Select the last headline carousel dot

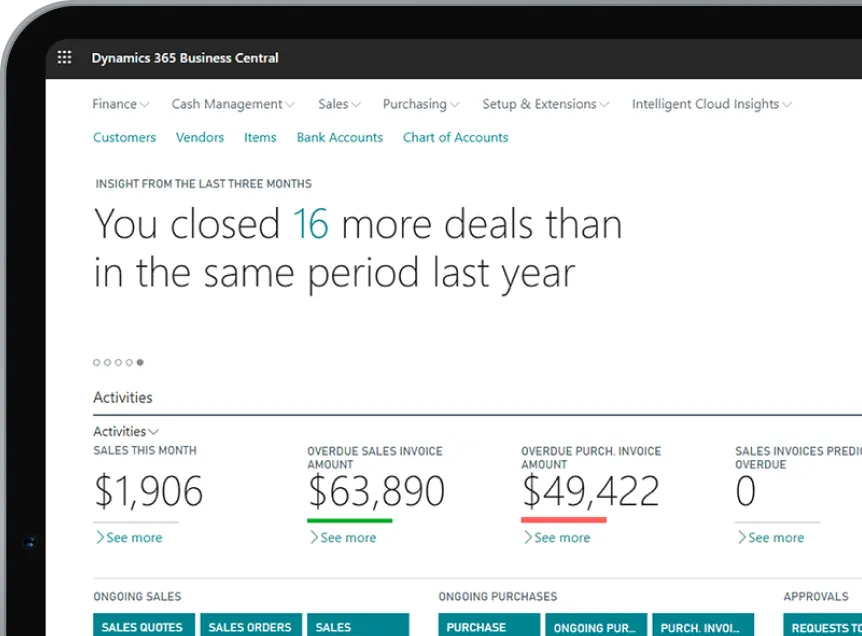coord(140,362)
